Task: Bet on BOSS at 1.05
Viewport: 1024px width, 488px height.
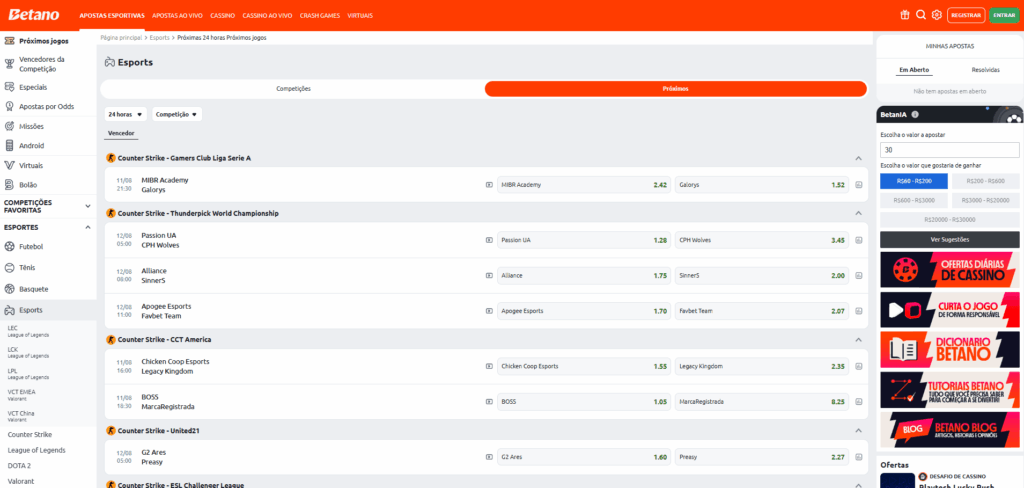Action: tap(584, 402)
